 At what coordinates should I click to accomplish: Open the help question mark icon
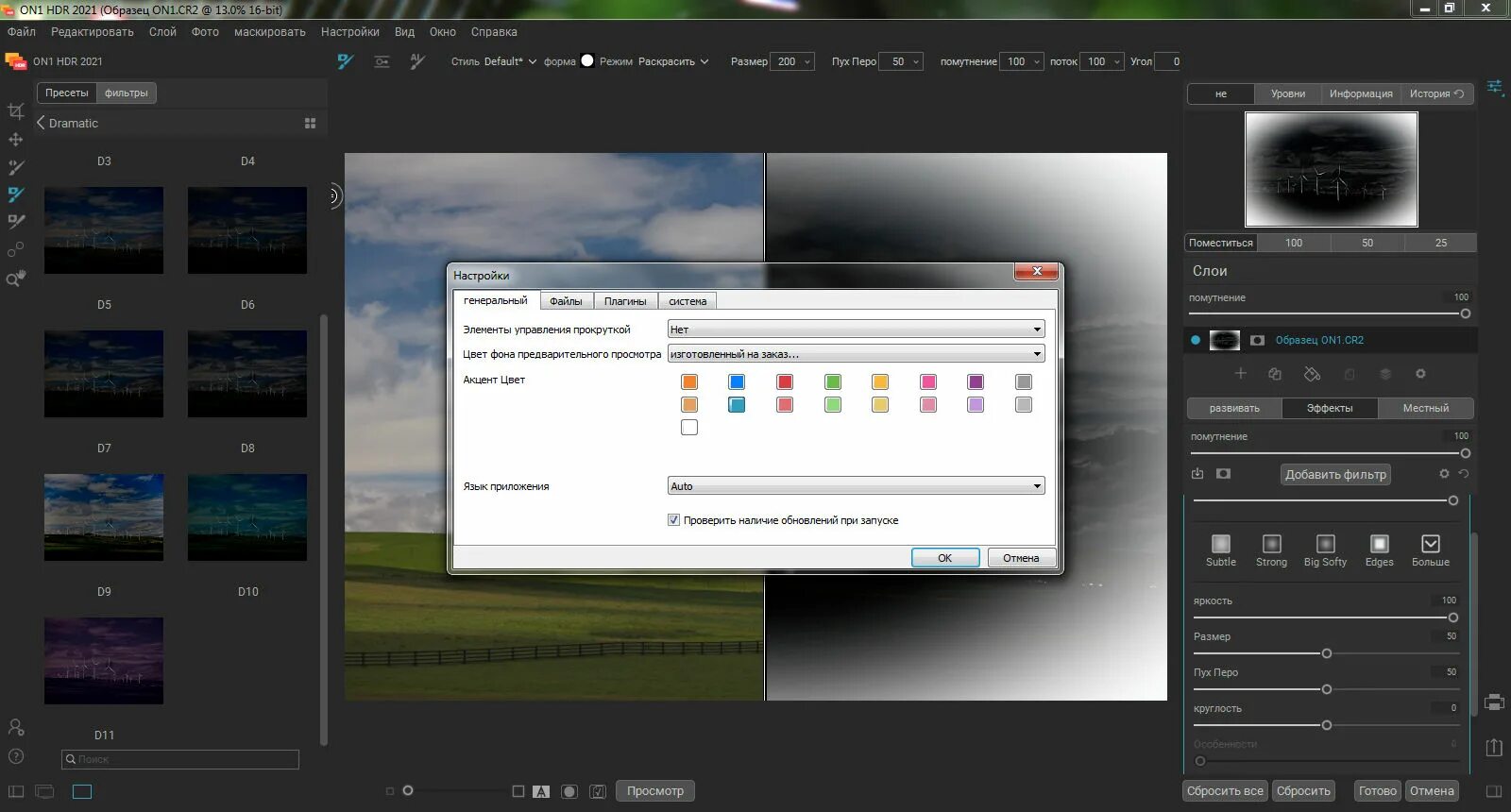tap(16, 756)
